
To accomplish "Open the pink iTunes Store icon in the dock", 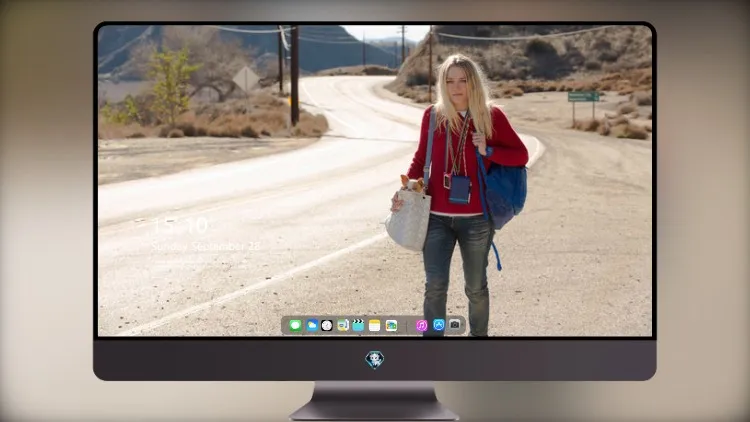I will click(x=421, y=325).
